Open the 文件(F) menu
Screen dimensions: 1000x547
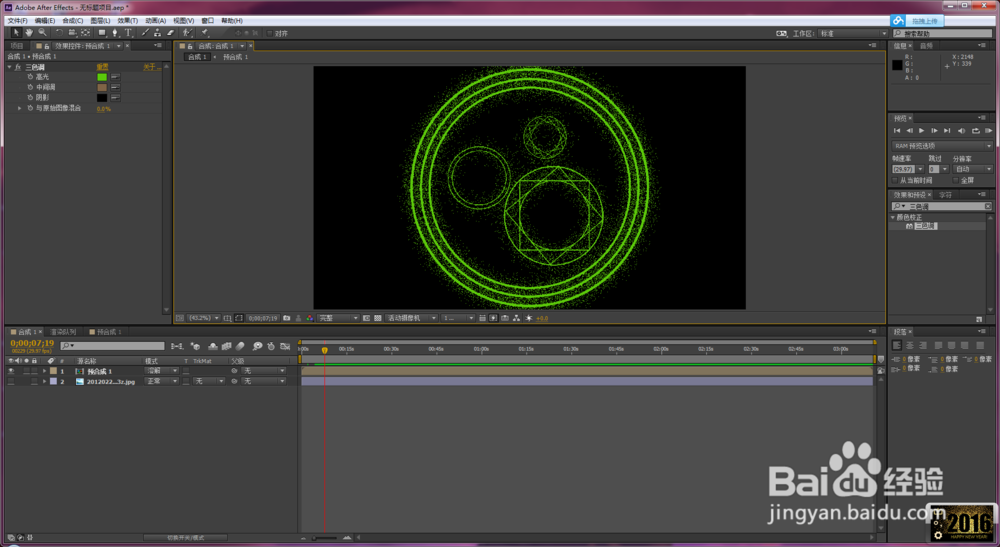click(x=17, y=20)
